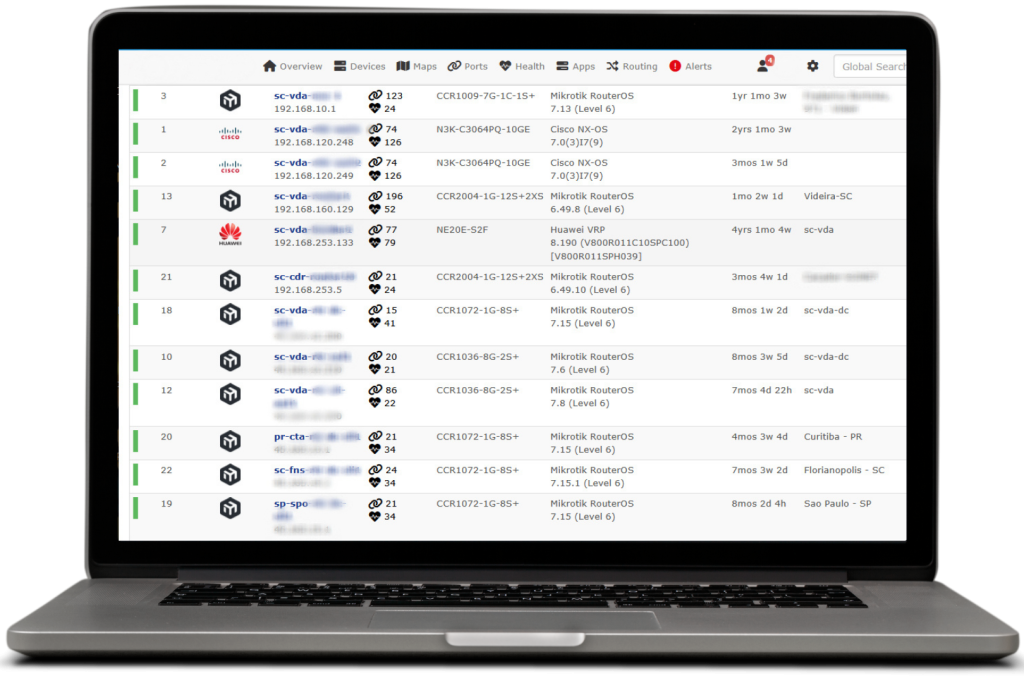The height and width of the screenshot is (683, 1024).
Task: Select location text Videira-SC
Action: click(827, 196)
